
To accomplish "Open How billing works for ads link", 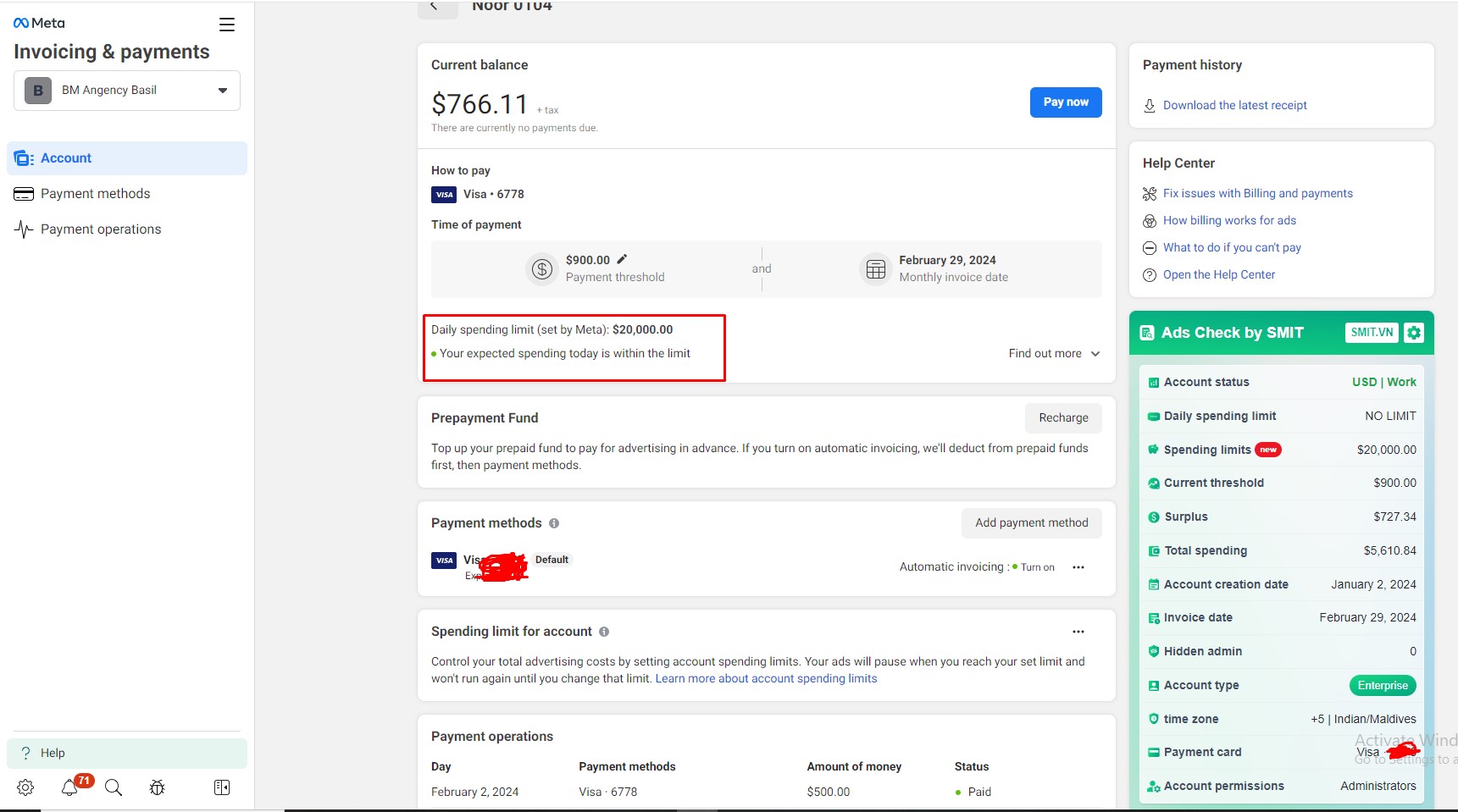I will point(1229,221).
